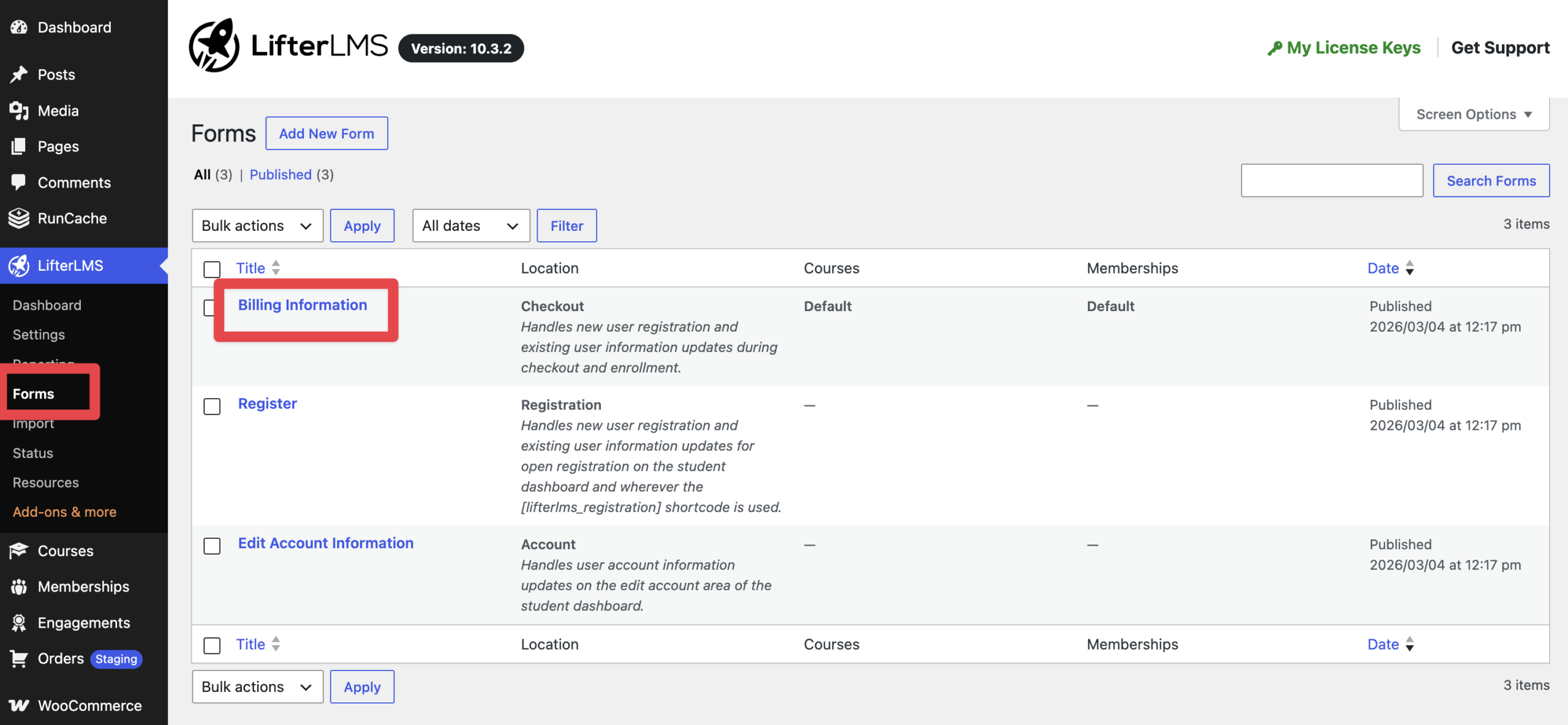The height and width of the screenshot is (725, 1568).
Task: Click the LifterLMS rocket logo in header
Action: click(214, 46)
